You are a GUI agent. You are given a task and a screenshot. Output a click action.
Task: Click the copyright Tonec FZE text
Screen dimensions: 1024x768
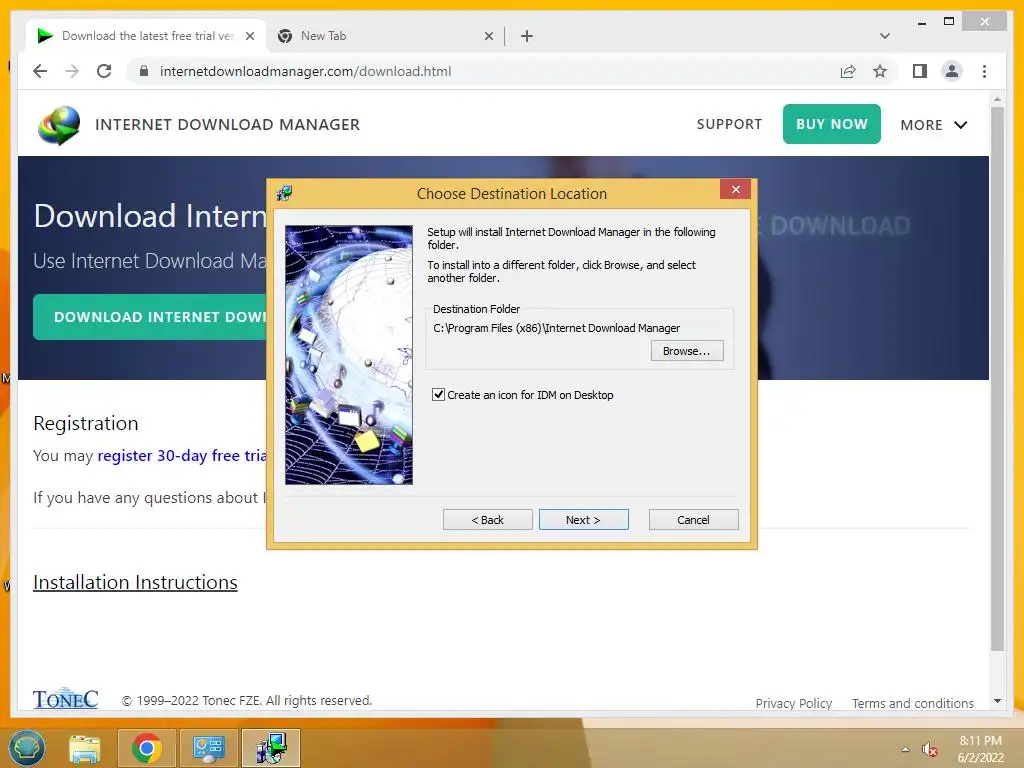[247, 700]
